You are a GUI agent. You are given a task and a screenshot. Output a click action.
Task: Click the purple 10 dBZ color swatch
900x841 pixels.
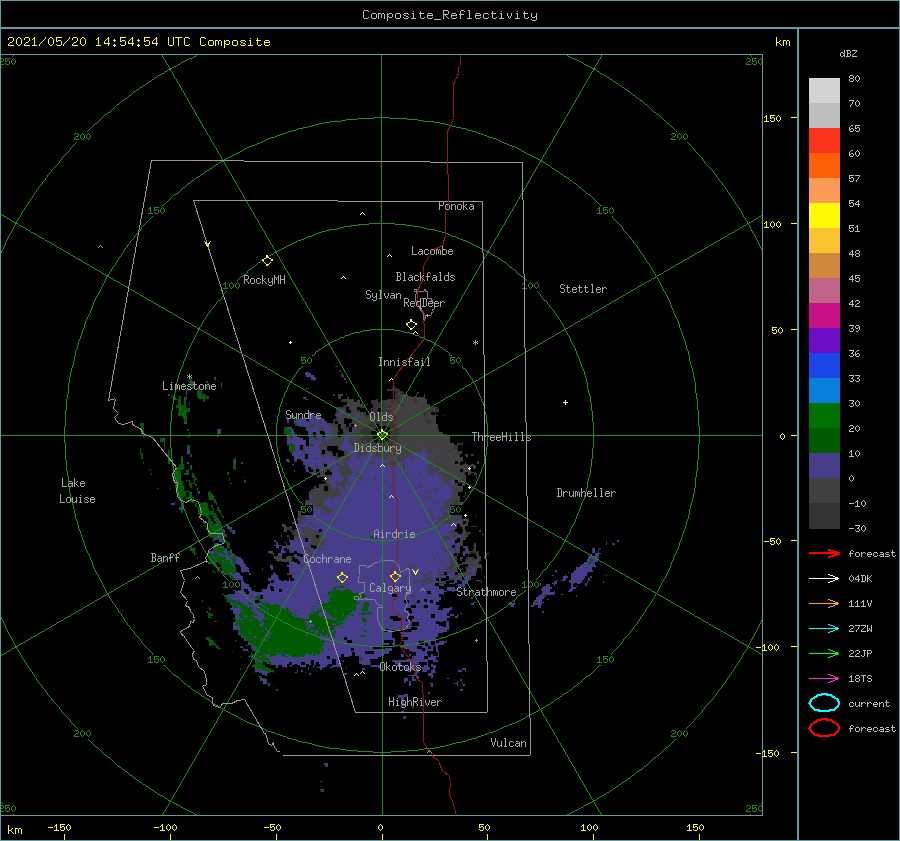click(824, 466)
